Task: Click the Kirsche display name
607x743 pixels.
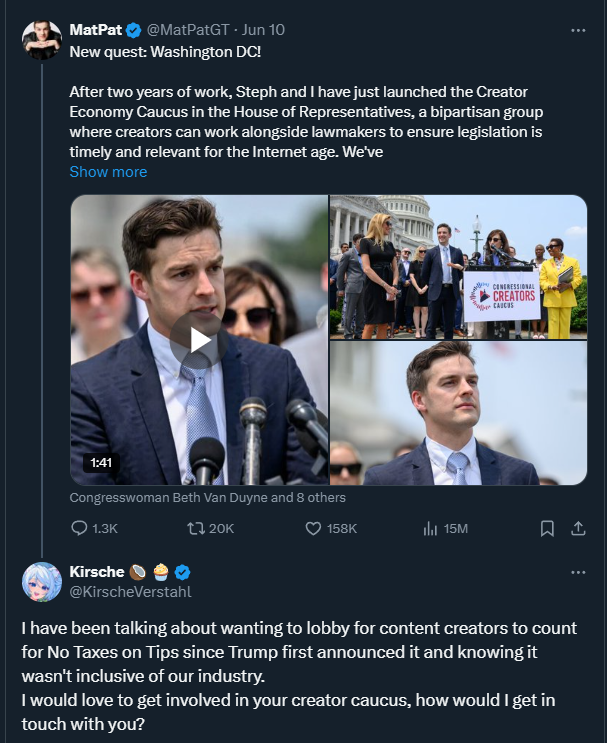Action: [x=95, y=572]
